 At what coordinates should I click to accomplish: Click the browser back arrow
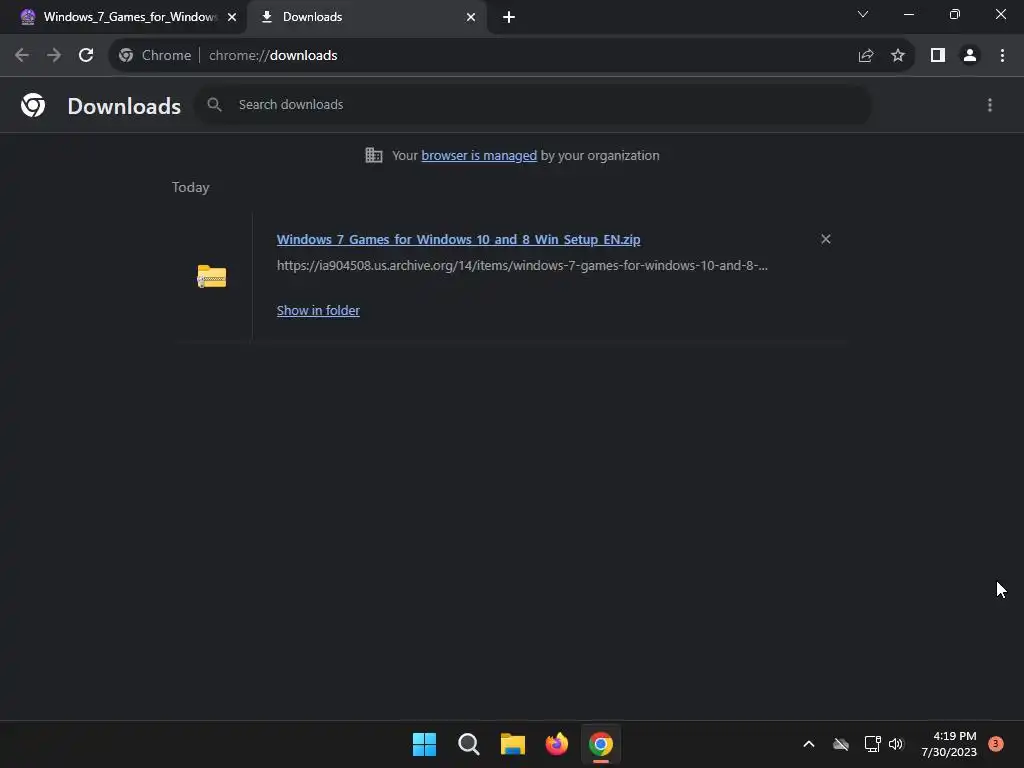click(x=22, y=56)
